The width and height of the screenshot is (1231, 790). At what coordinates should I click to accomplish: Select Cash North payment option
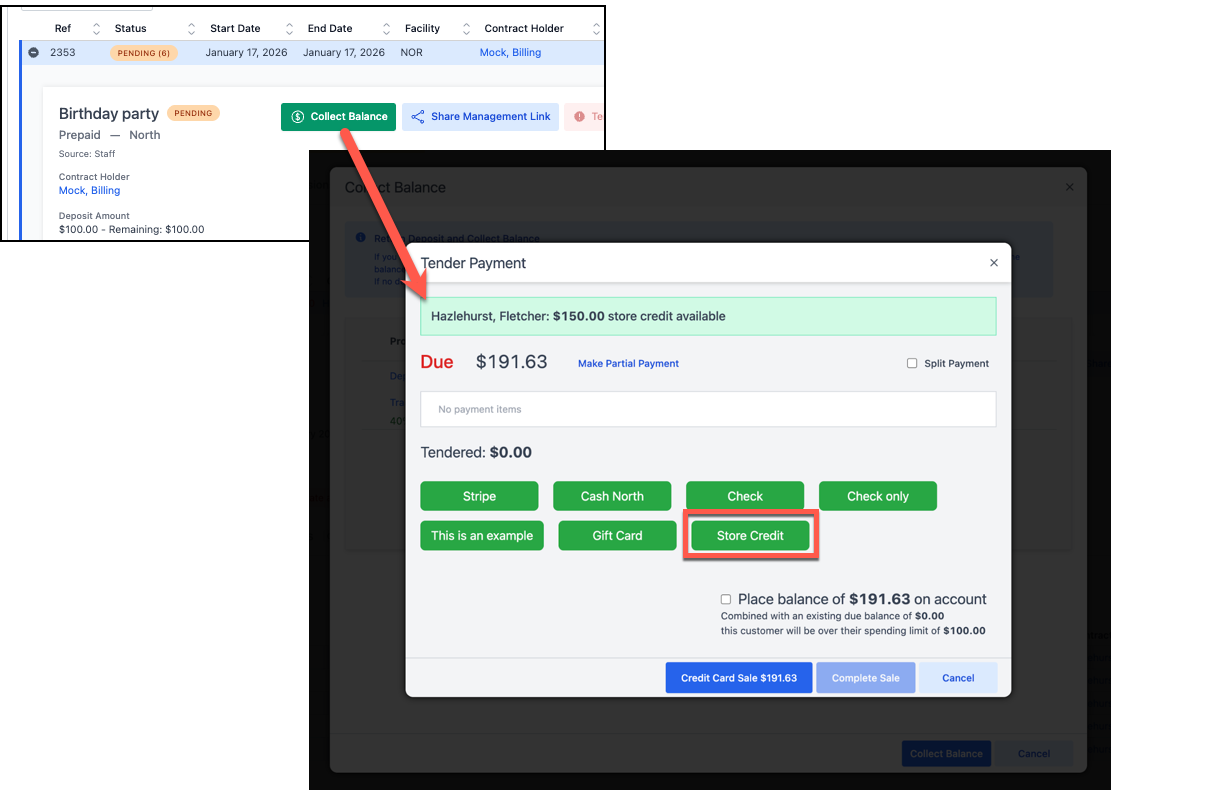pos(612,496)
